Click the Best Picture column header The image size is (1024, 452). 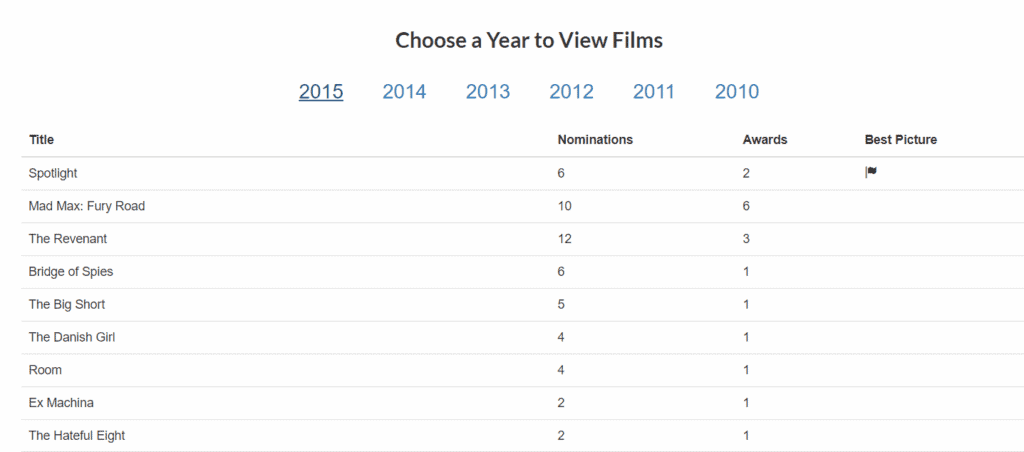(901, 140)
